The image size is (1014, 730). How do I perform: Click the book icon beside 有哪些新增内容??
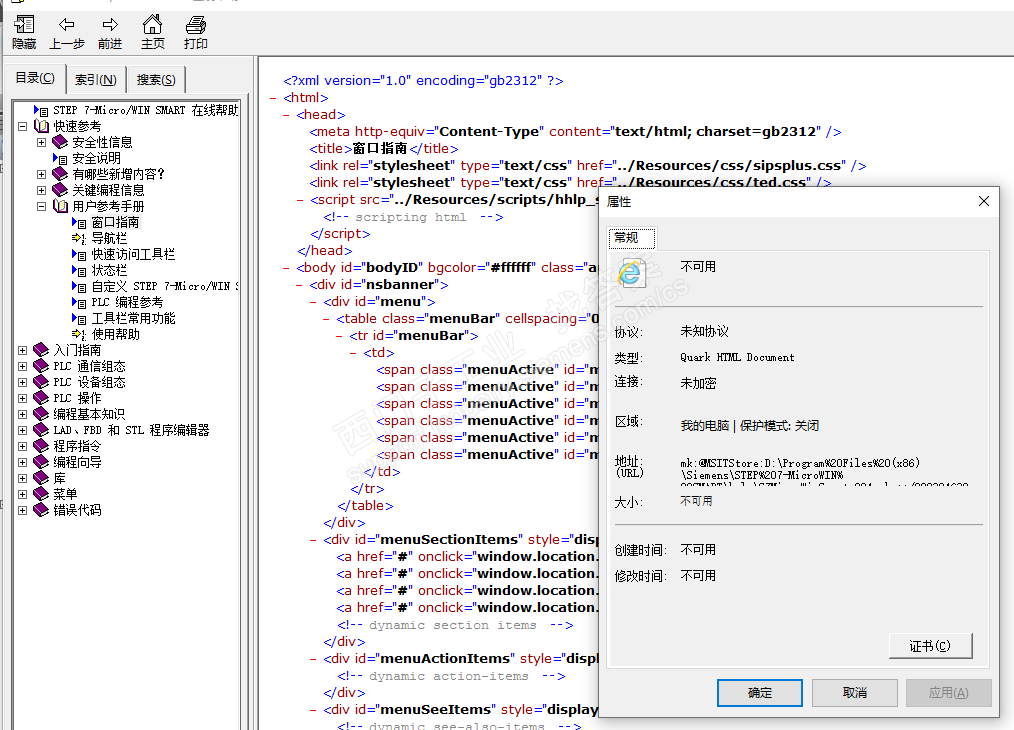[x=60, y=174]
